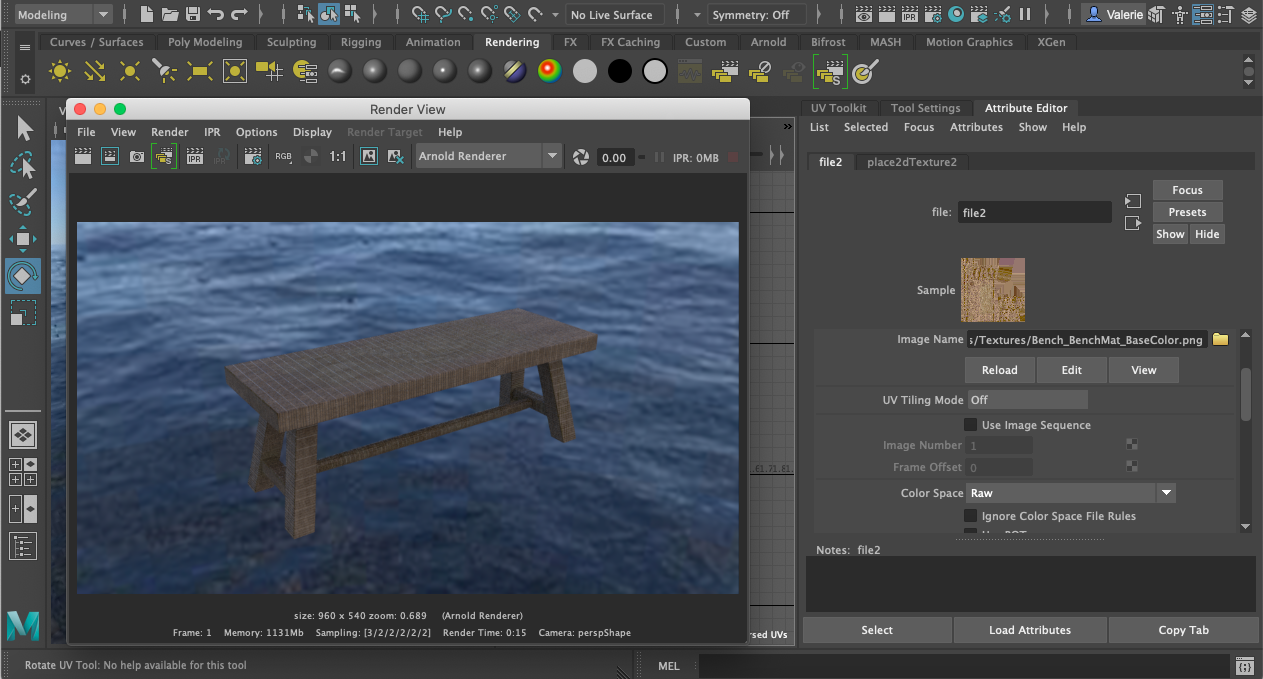Open a scene with the folder icon
Viewport: 1263px width, 679px height.
169,14
